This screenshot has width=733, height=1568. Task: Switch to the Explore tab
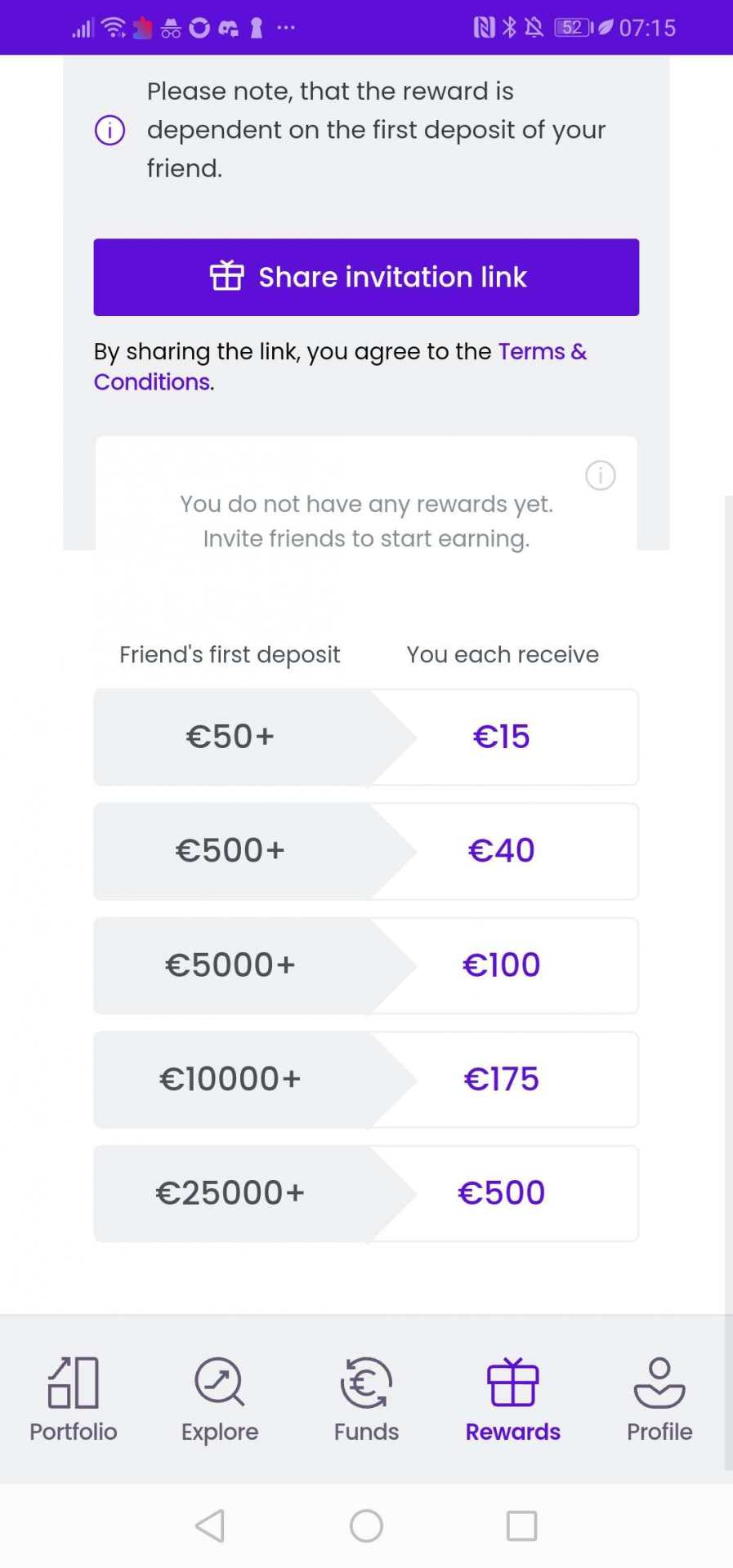[220, 1400]
